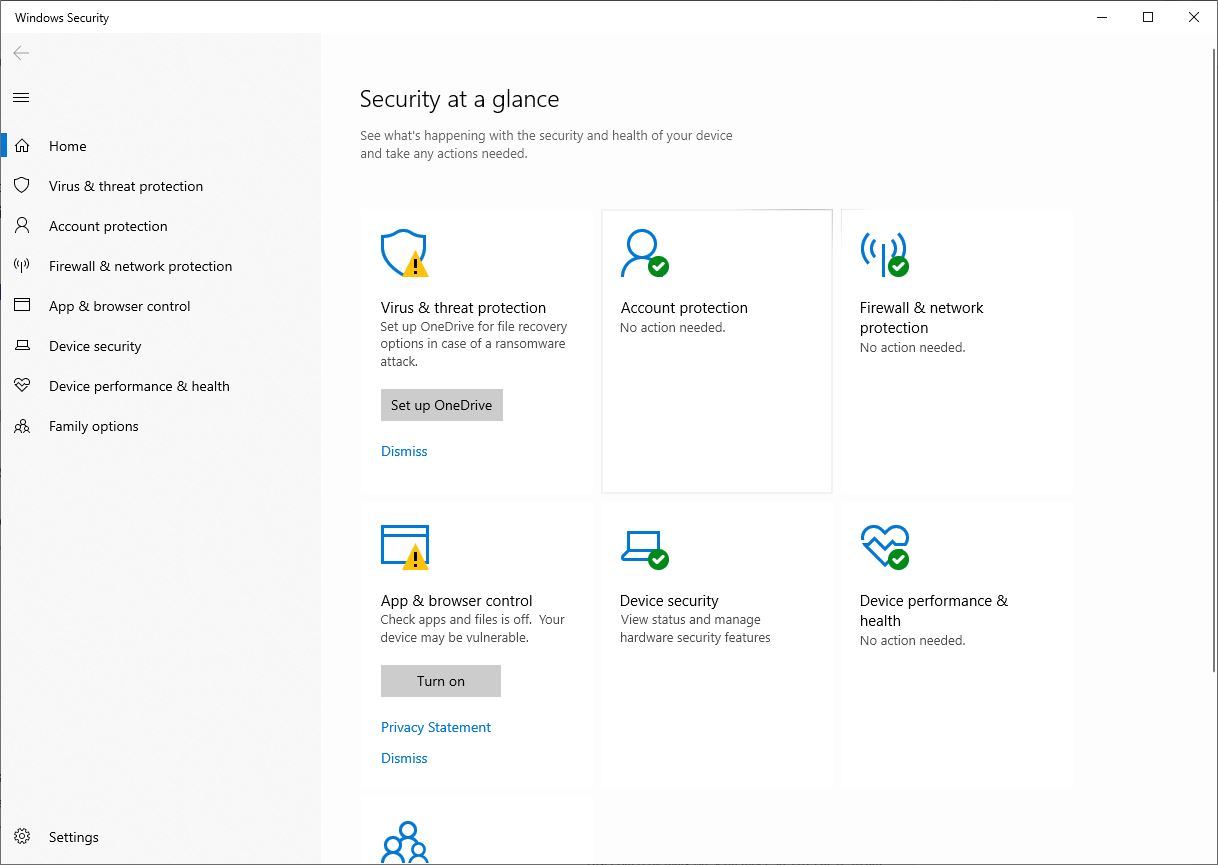
Task: Click the App & browser control window tile icon
Action: coord(404,546)
